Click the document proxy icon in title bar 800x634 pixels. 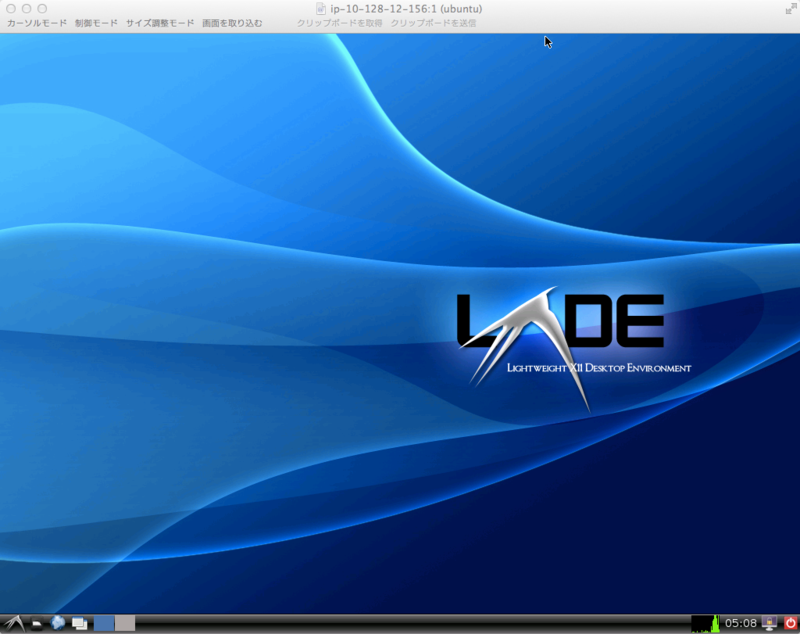pos(321,9)
